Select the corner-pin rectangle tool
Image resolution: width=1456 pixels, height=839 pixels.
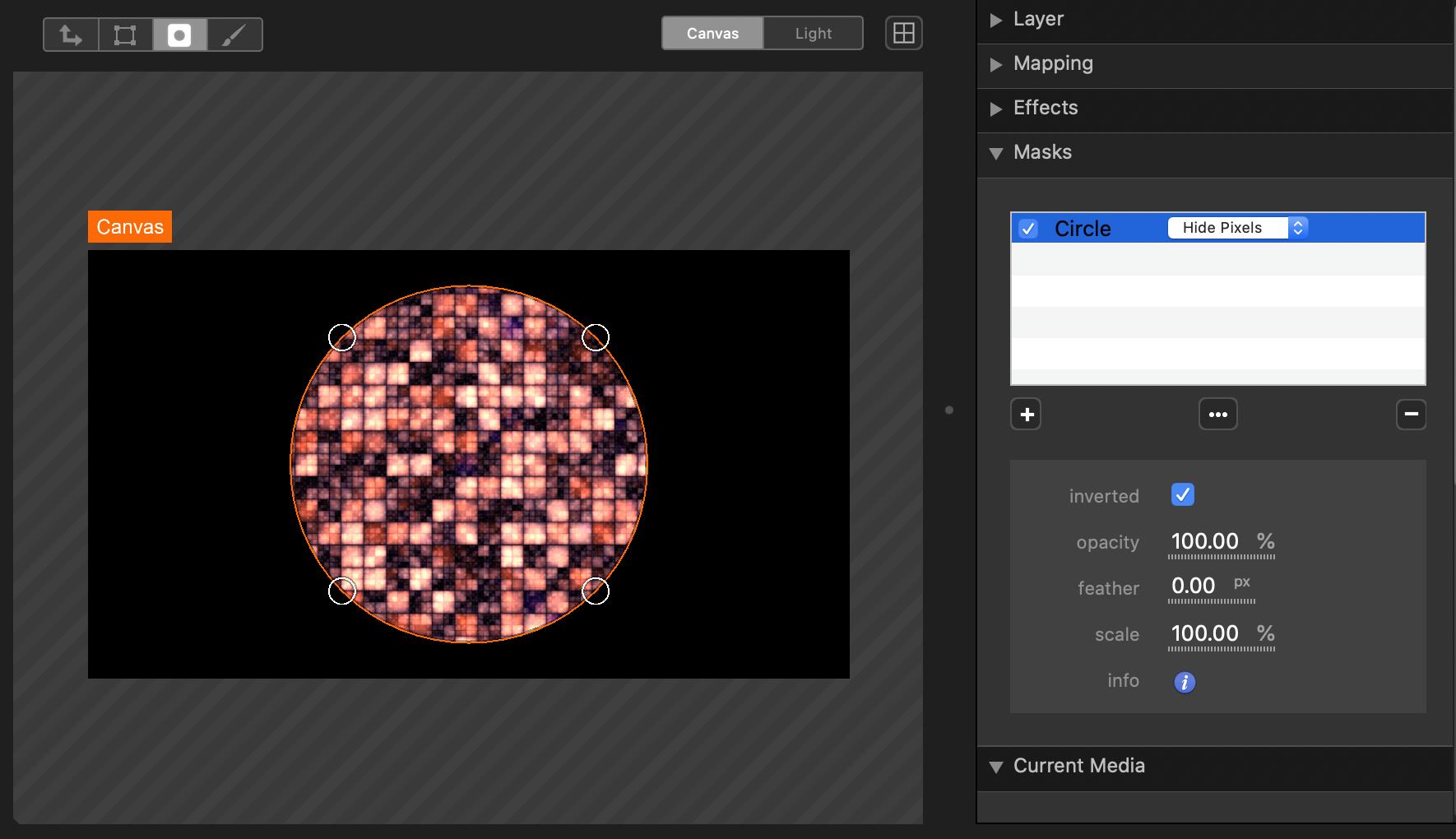125,35
